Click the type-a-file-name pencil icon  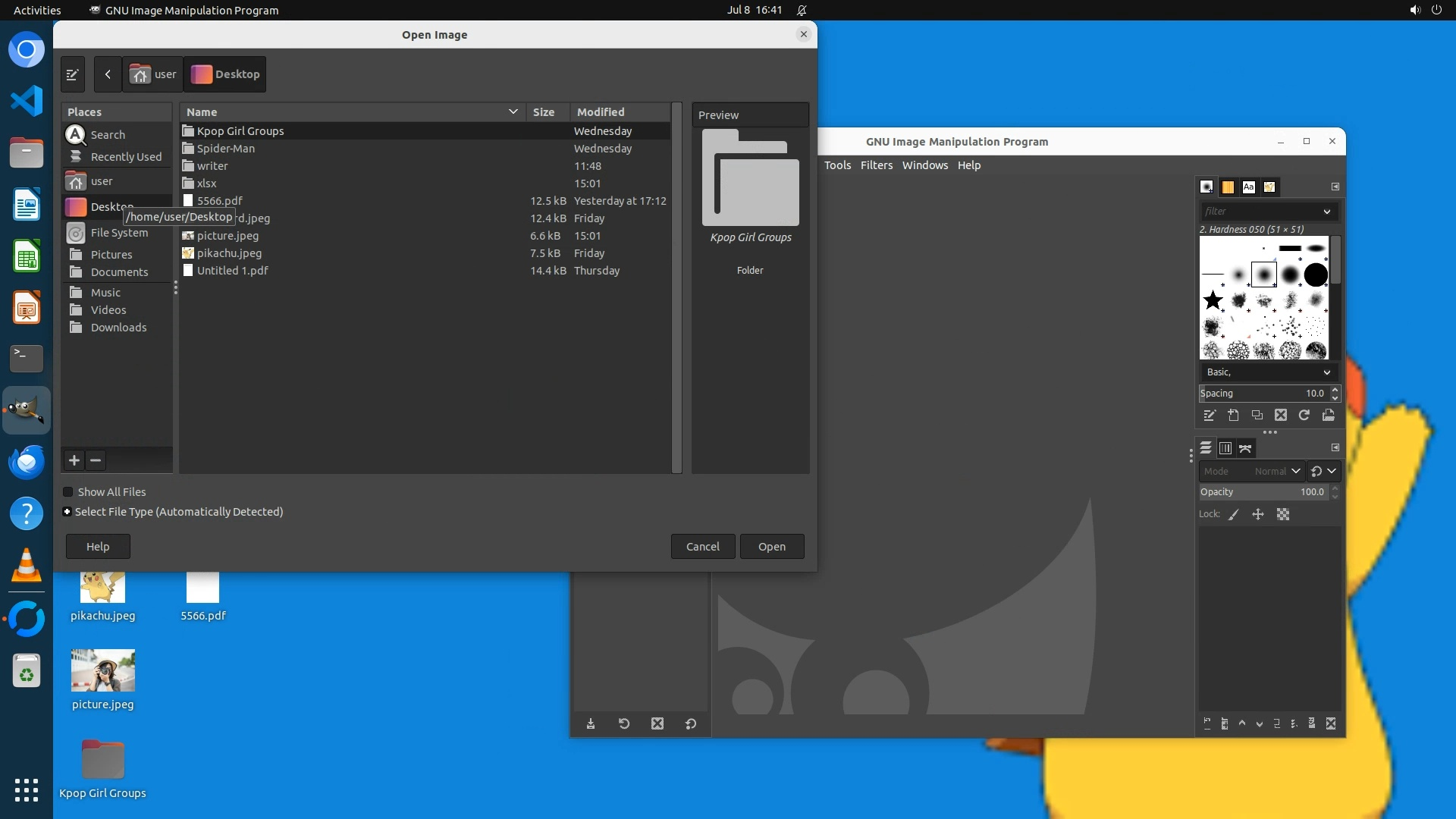pyautogui.click(x=73, y=74)
